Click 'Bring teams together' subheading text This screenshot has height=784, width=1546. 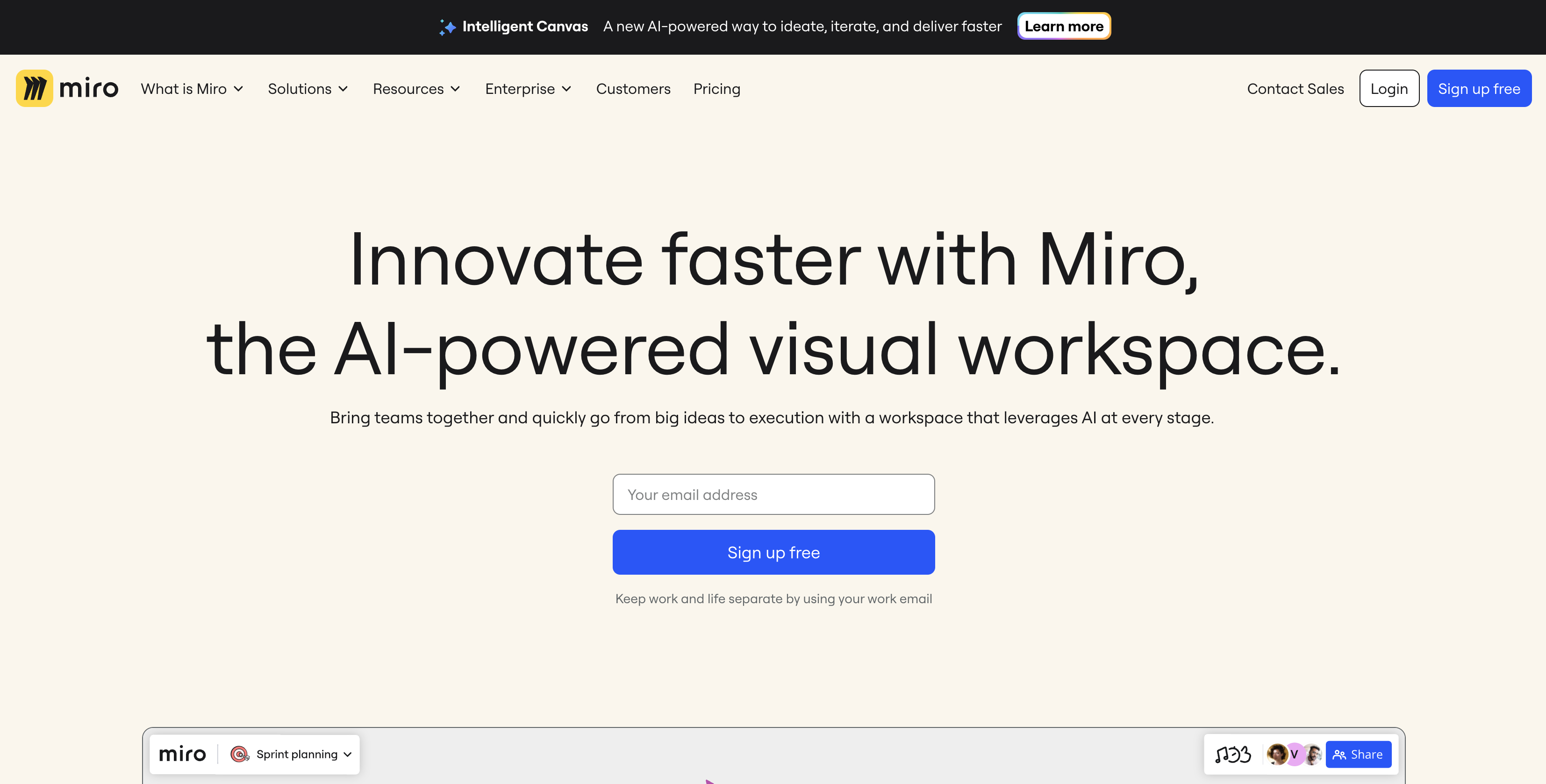pos(772,418)
